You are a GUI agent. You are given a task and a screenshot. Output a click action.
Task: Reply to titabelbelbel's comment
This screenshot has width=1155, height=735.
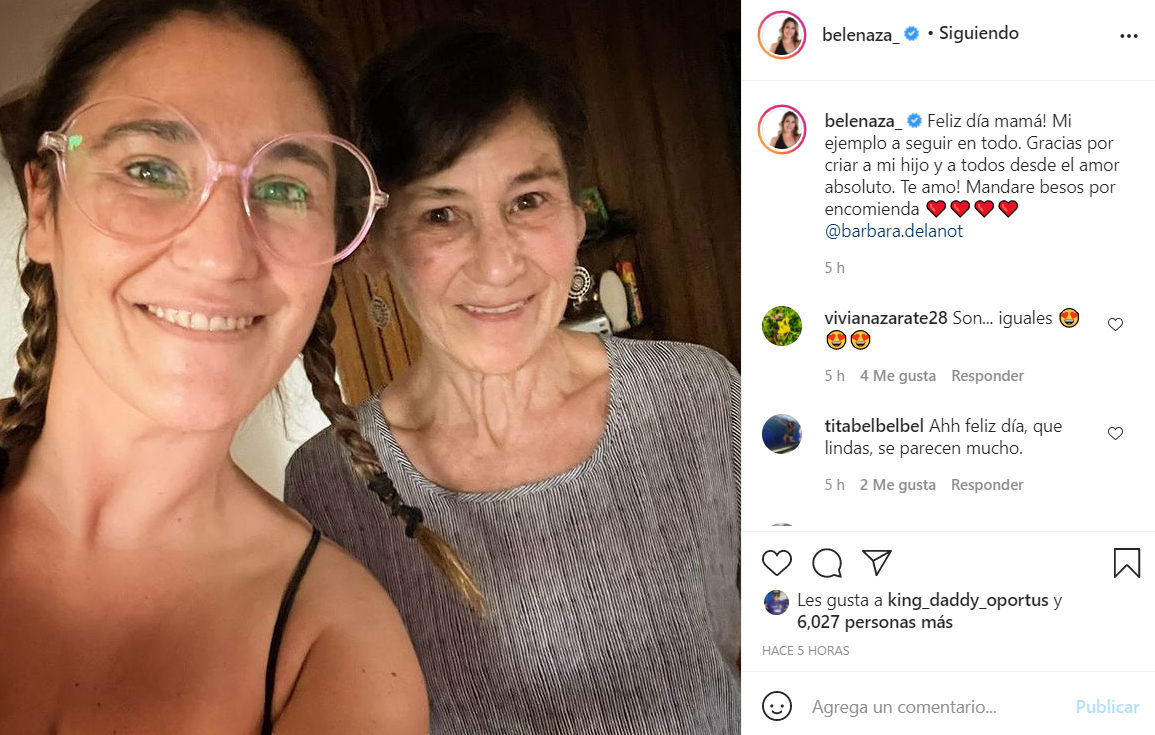point(987,485)
